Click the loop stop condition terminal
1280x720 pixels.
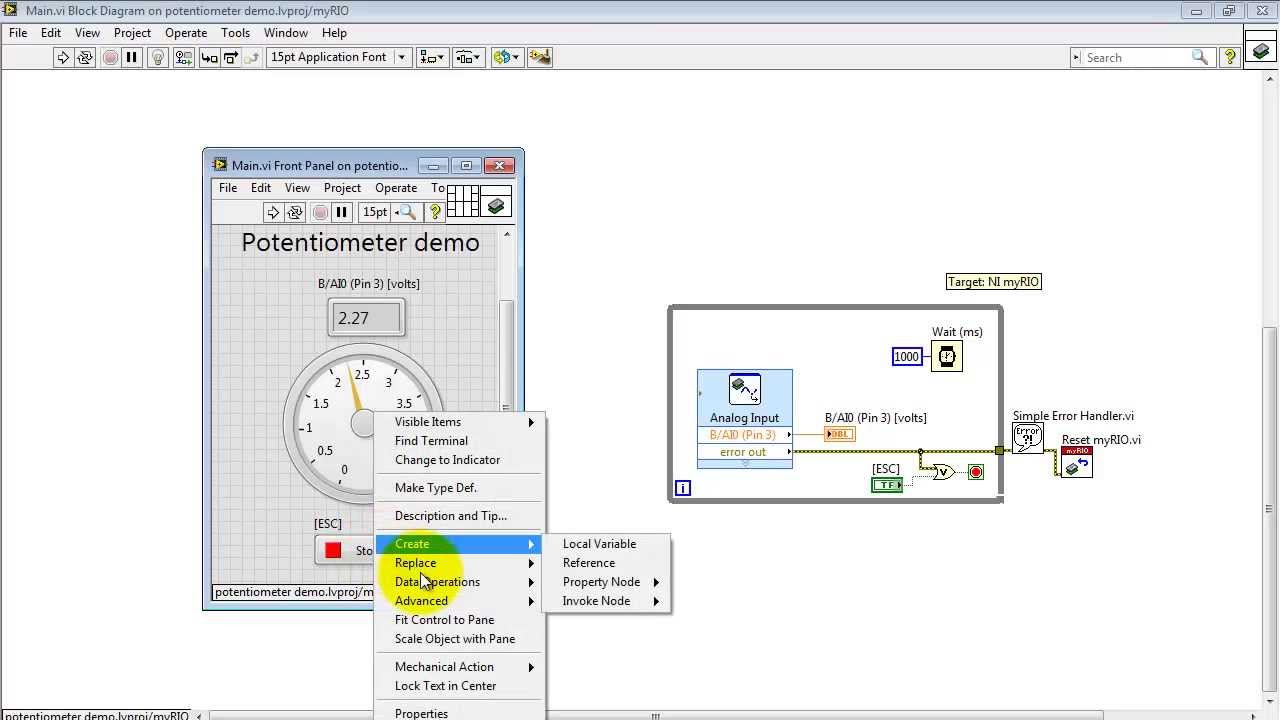tap(976, 472)
